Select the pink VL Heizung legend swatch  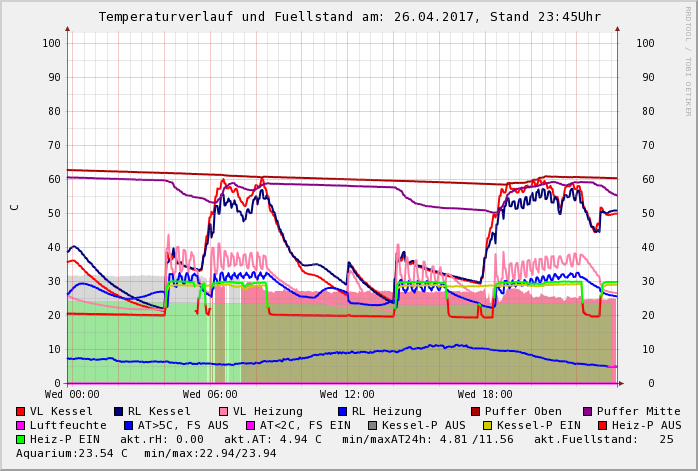223,411
